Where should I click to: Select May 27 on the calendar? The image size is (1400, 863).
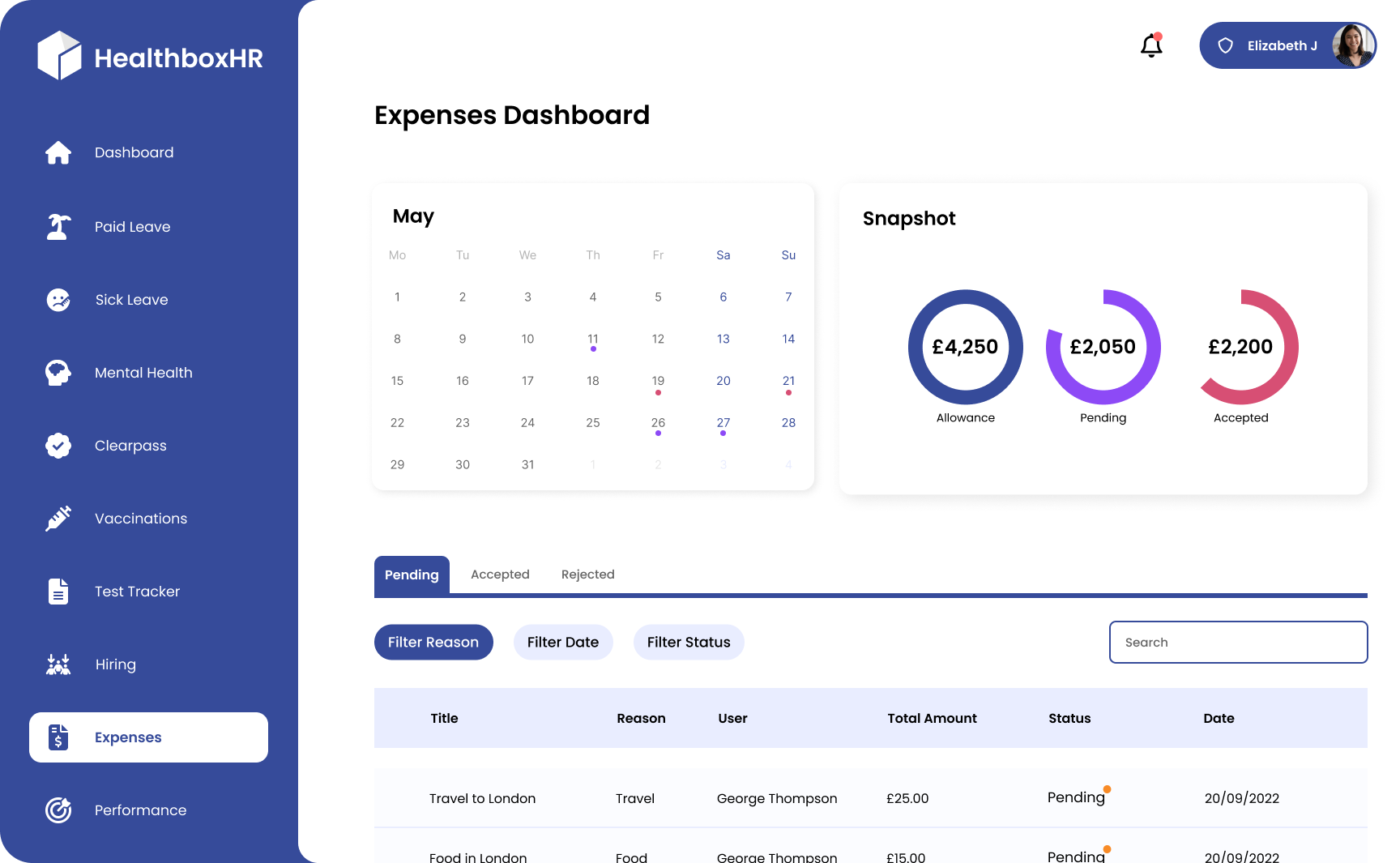(x=723, y=422)
